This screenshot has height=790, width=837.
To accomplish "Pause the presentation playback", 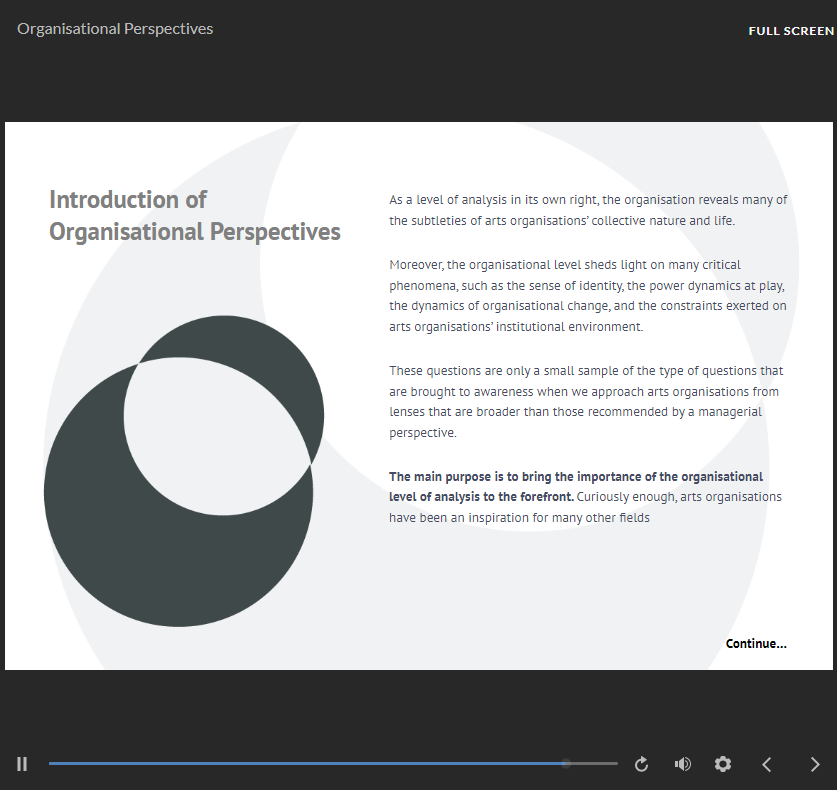I will tap(22, 764).
